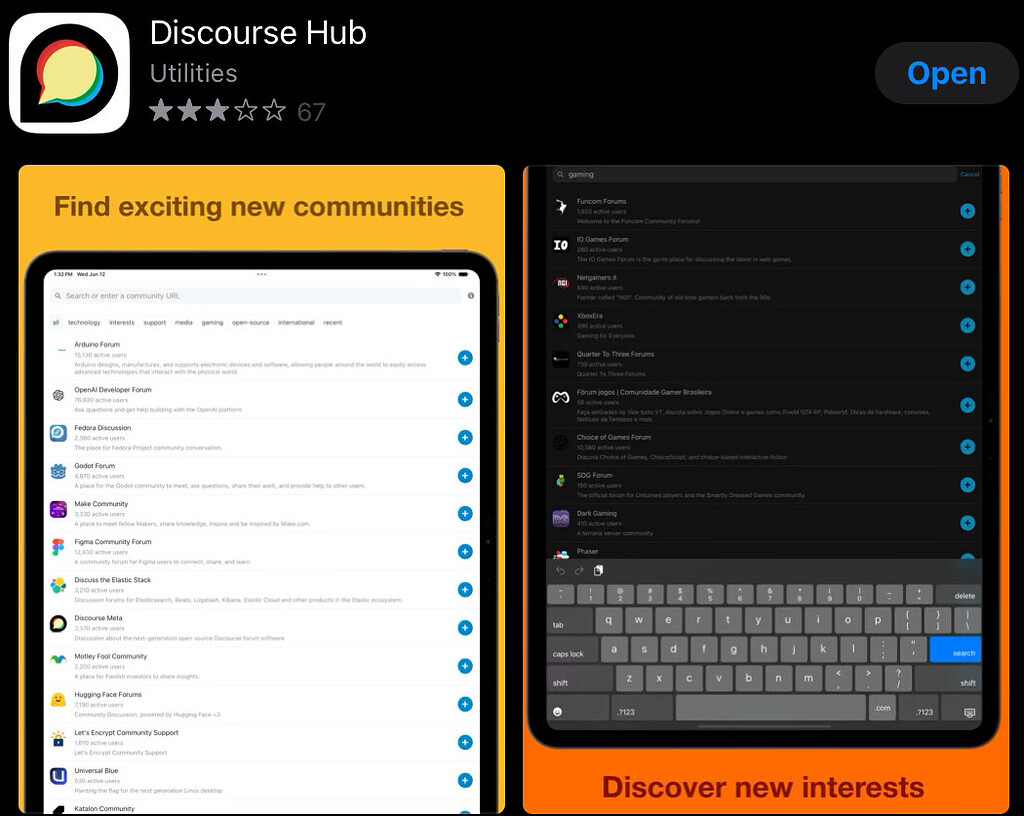Add Godot Forum using plus icon
1024x816 pixels.
465,475
